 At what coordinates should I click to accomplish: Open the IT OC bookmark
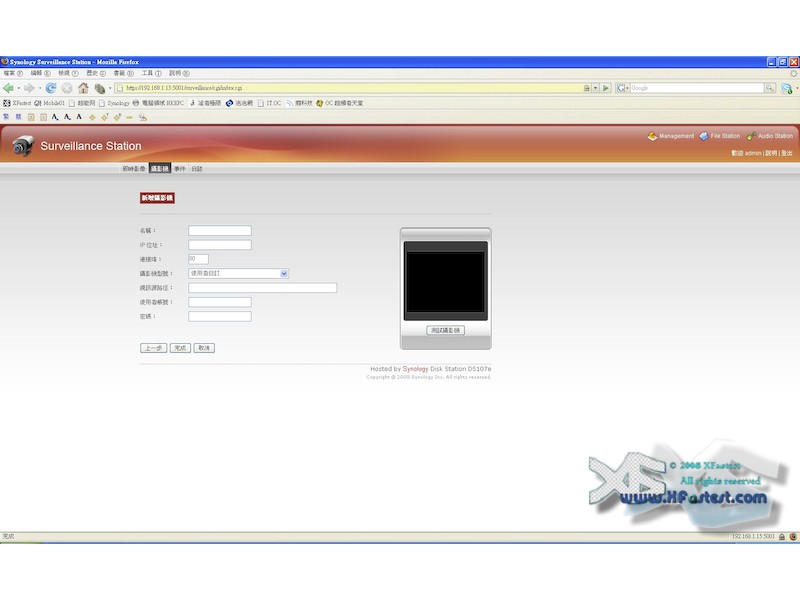(269, 103)
